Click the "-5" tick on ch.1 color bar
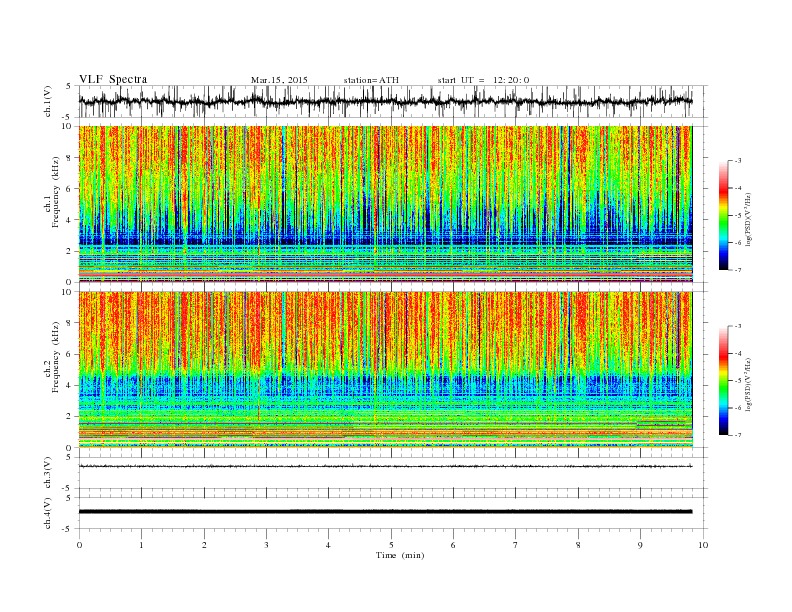 tap(737, 216)
